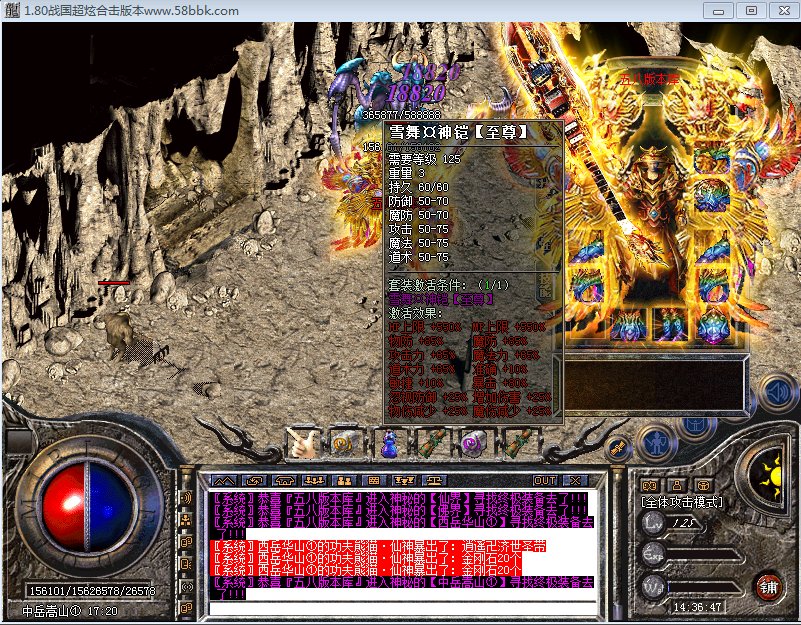Toggle the team hierarchy chat channel icon
Image resolution: width=801 pixels, height=625 pixels.
[x=186, y=520]
